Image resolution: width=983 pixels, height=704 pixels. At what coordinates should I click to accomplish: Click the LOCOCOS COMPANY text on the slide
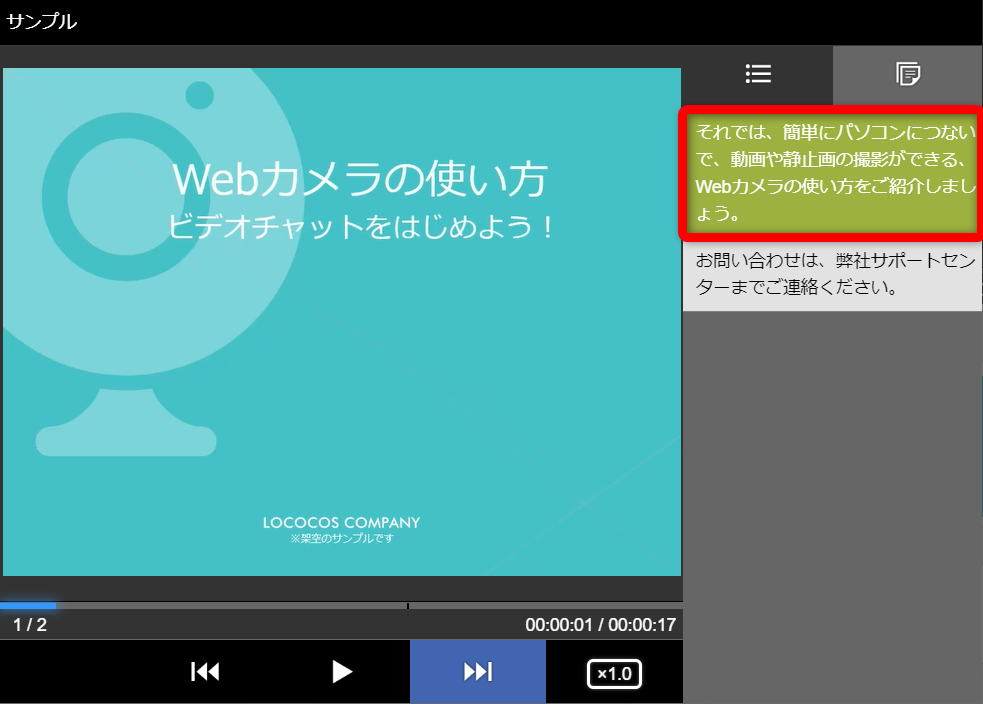click(341, 522)
